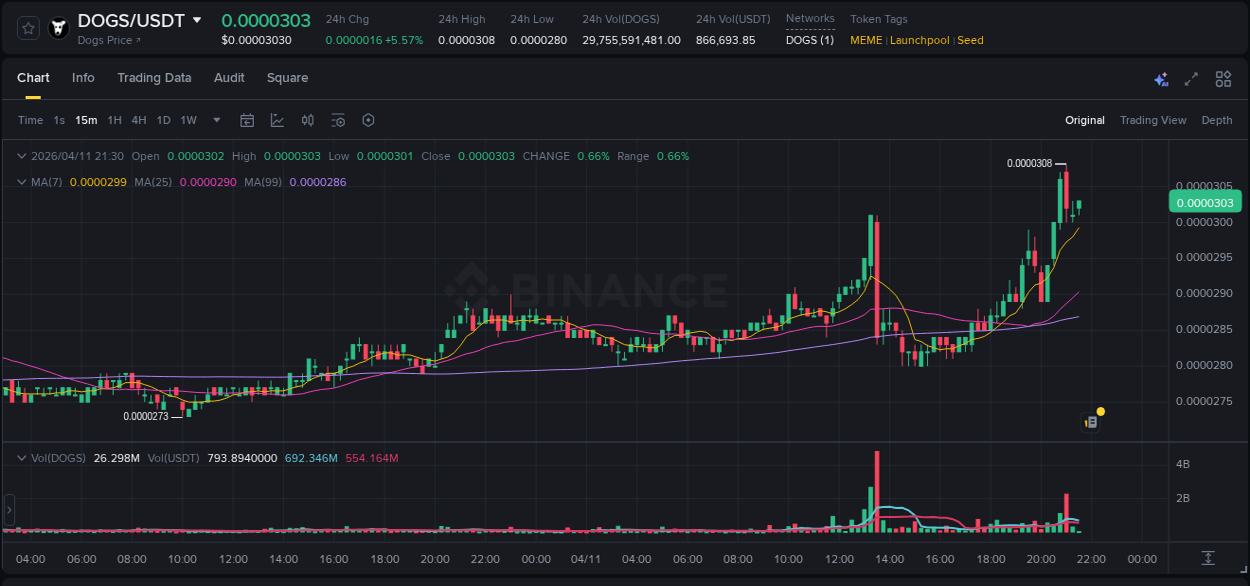
Task: Select the 1H interval
Action: coord(114,120)
